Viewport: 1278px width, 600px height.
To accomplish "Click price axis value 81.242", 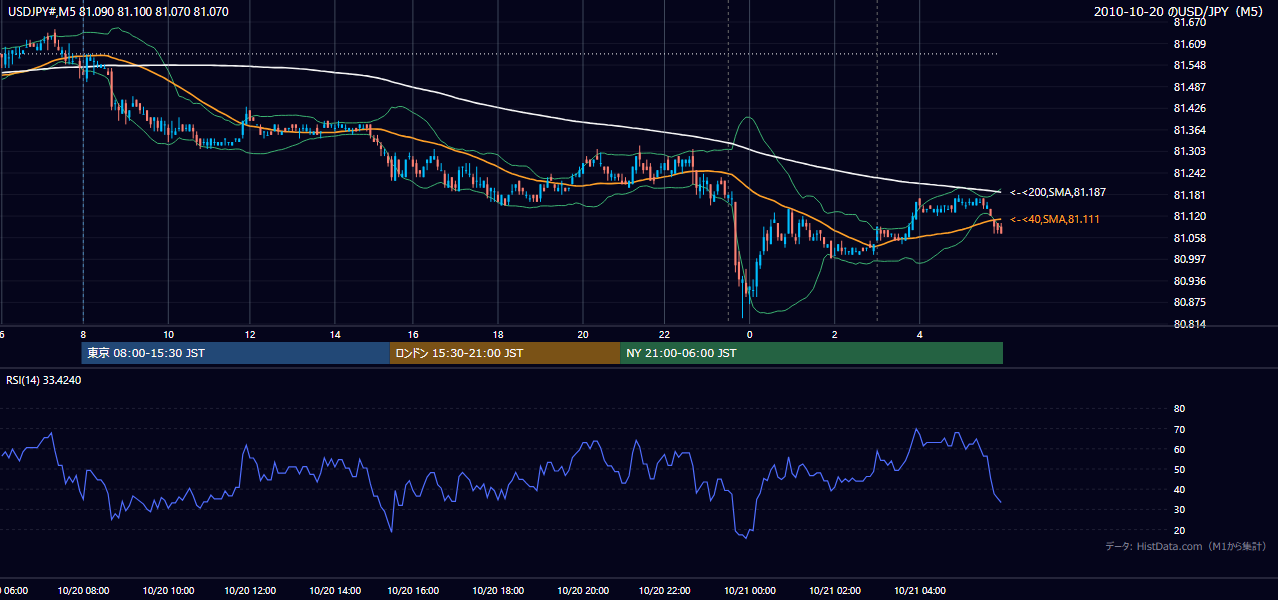I will [x=1189, y=173].
